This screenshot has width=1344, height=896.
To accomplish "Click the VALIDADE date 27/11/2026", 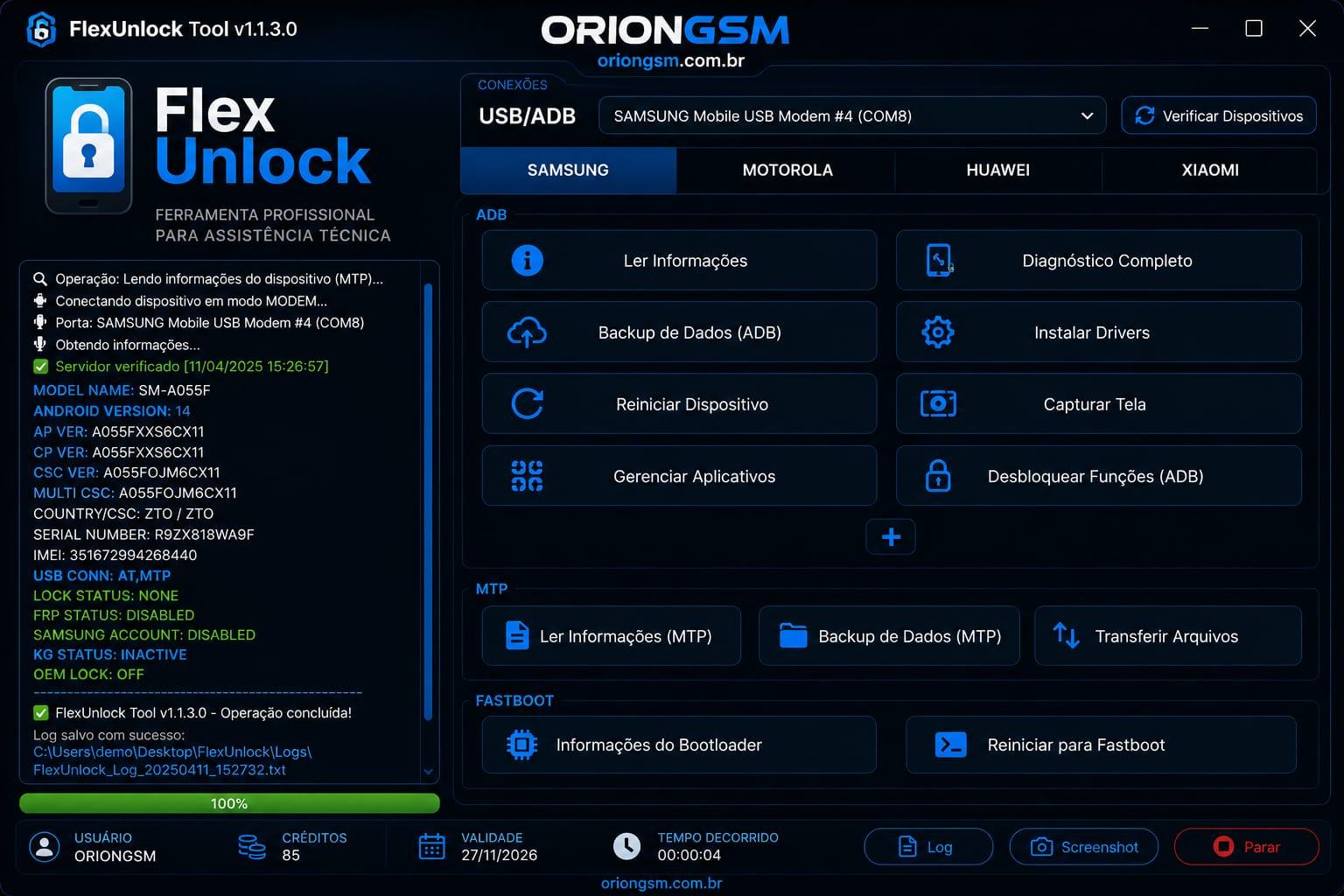I will pyautogui.click(x=499, y=855).
